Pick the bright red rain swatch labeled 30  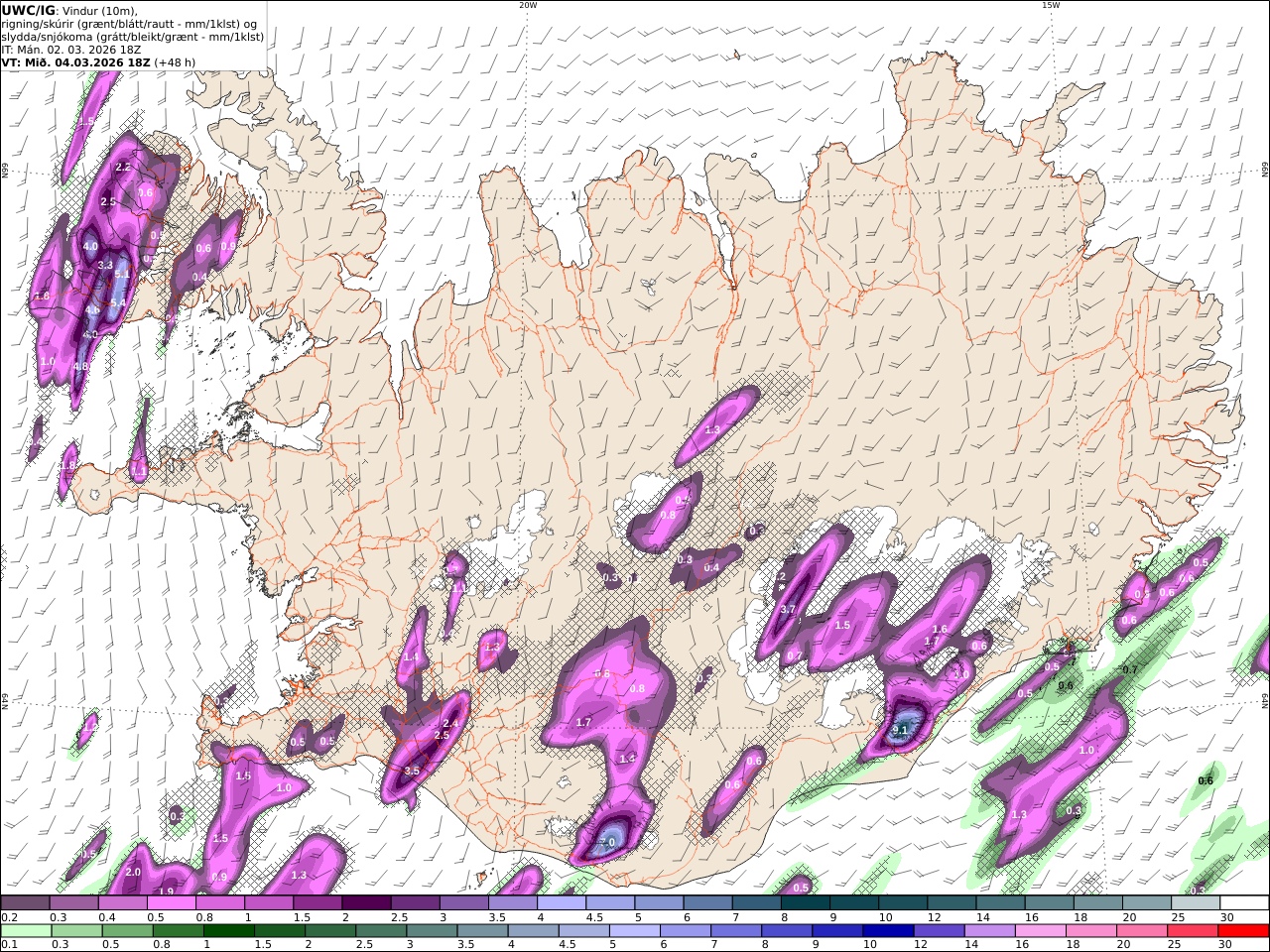point(1244,930)
